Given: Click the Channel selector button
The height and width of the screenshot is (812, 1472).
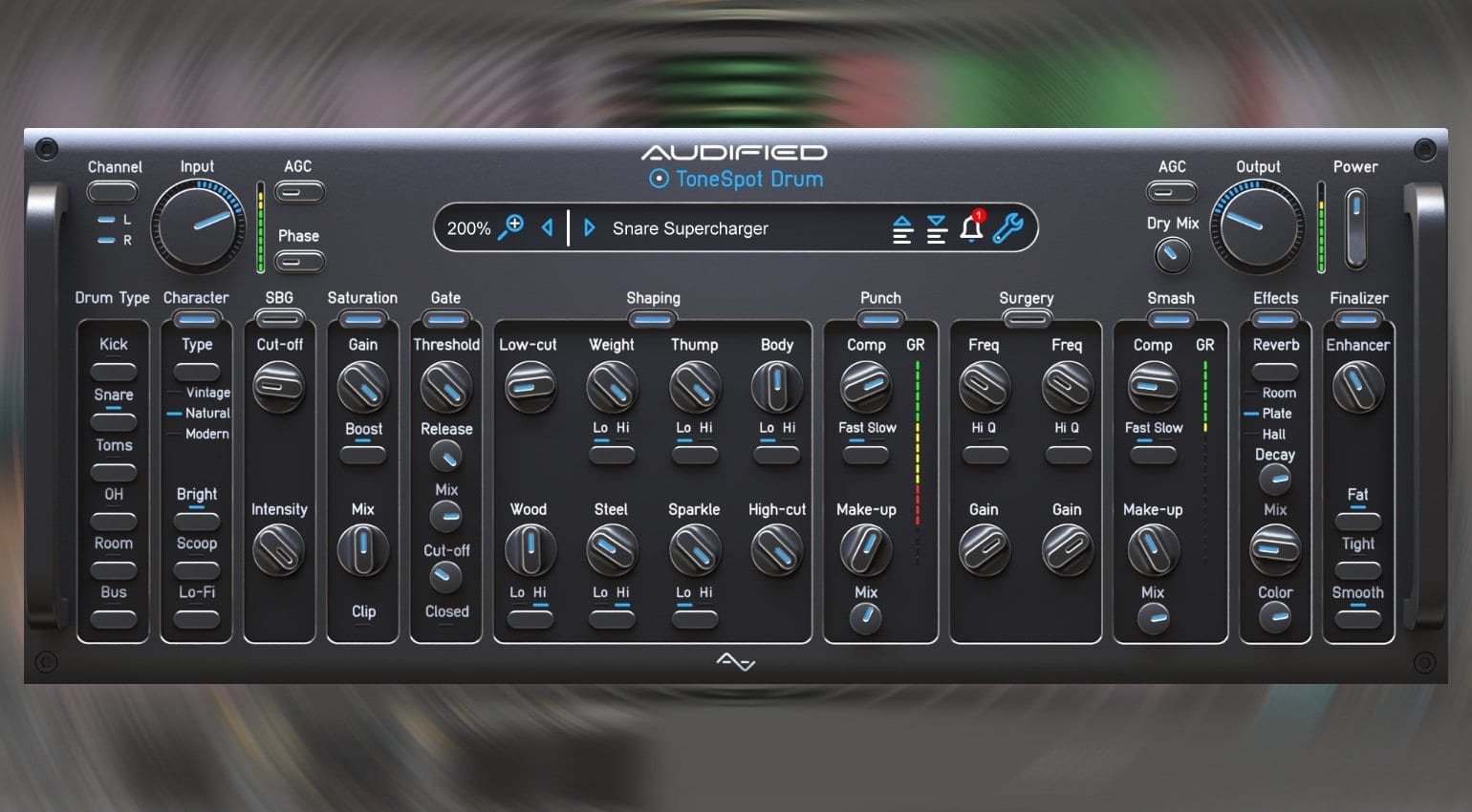Looking at the screenshot, I should 113,192.
